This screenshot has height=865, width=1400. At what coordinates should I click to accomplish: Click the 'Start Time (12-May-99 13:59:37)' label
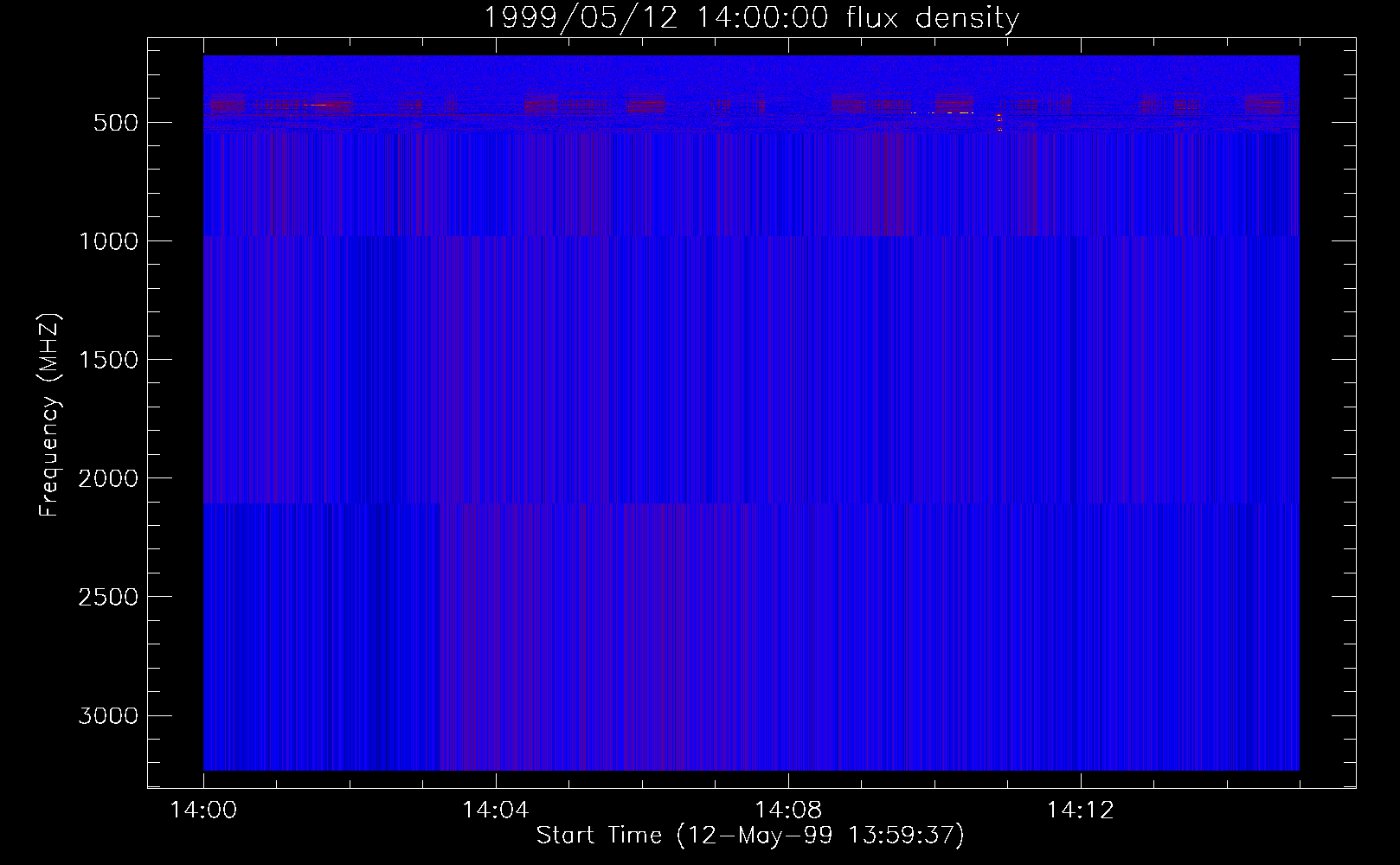[750, 836]
